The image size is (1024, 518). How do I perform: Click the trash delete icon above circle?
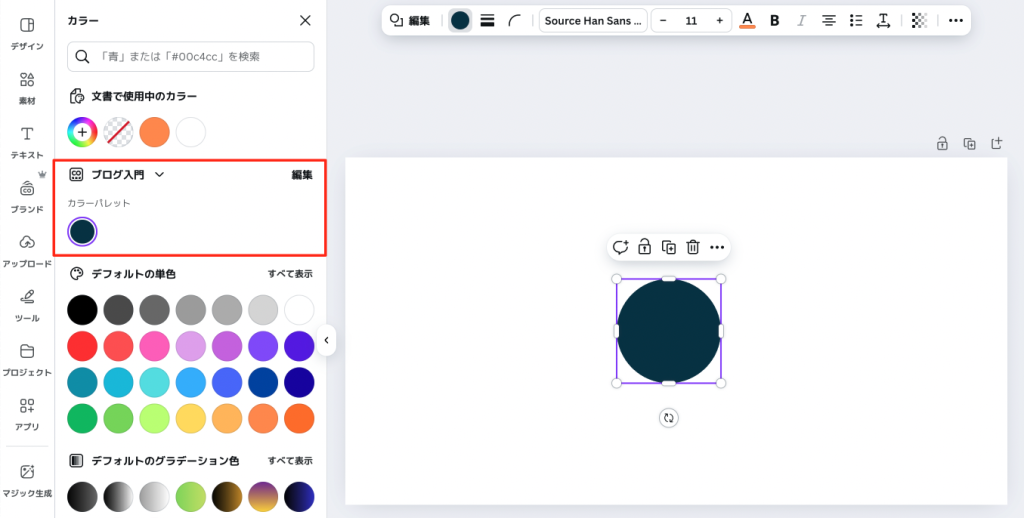point(692,247)
